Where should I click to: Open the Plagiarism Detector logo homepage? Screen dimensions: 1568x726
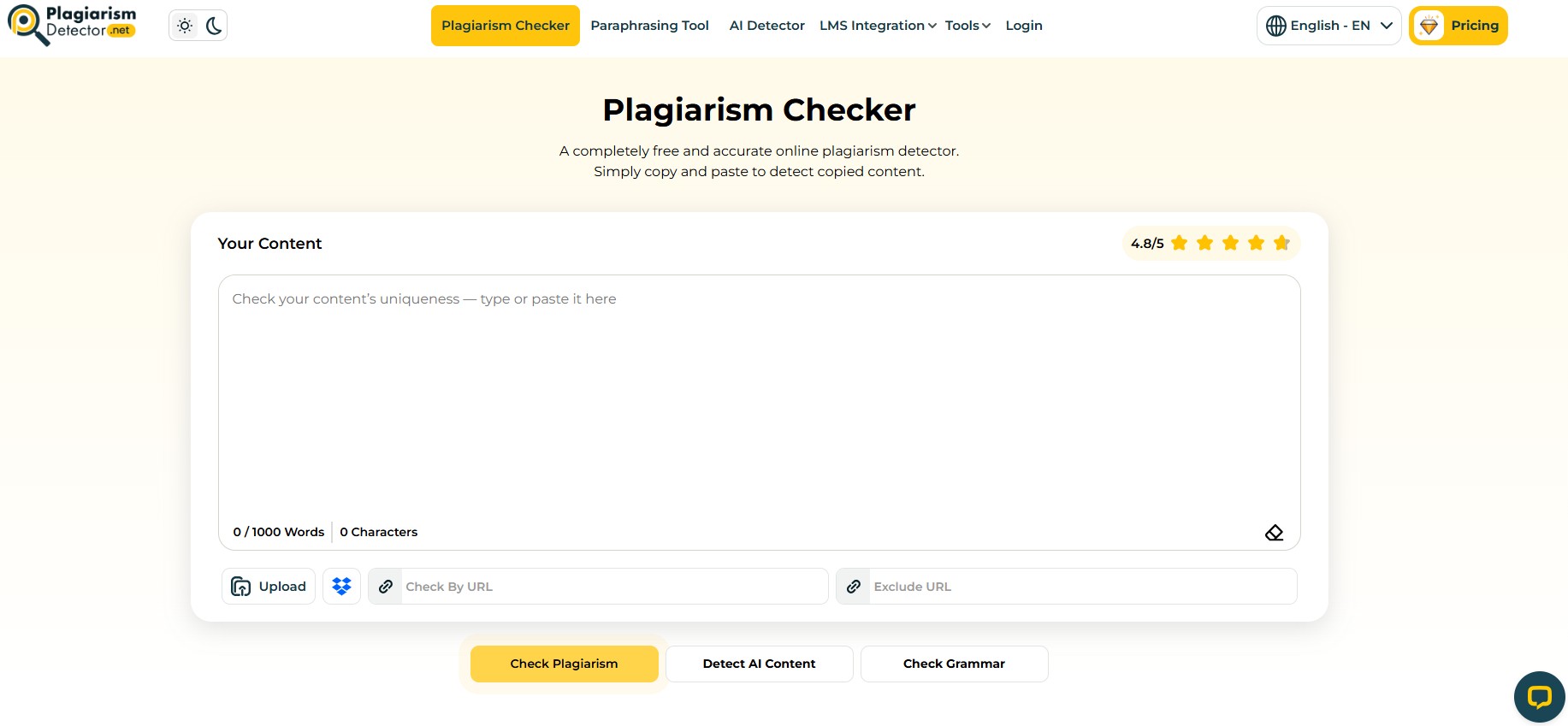pyautogui.click(x=72, y=25)
